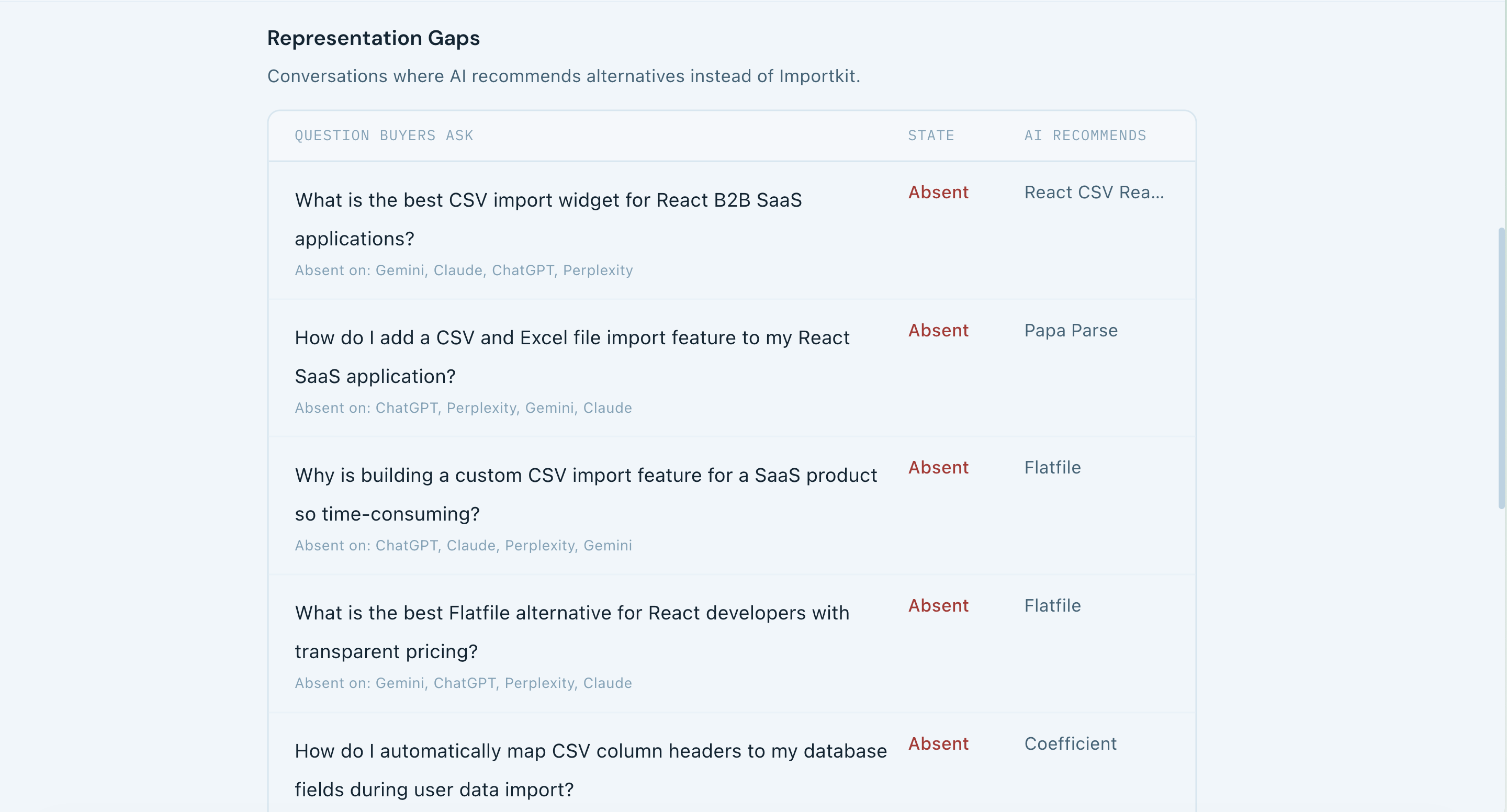
Task: Click Flatfile in the Flatfile alternative row
Action: pyautogui.click(x=1052, y=605)
